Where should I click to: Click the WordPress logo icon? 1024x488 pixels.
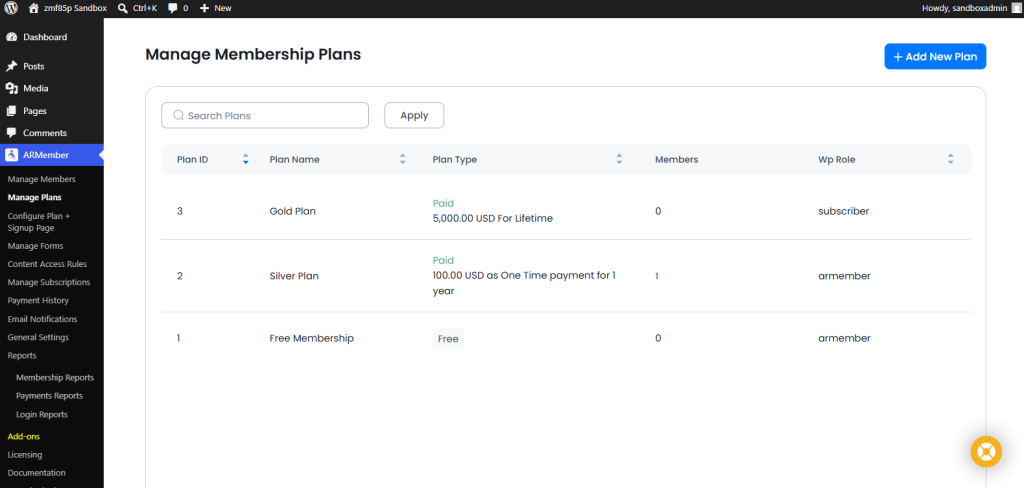(x=11, y=8)
